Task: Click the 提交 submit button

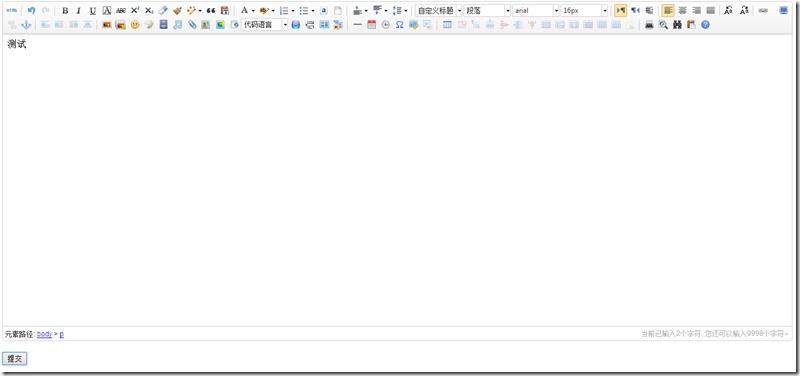Action: tap(14, 359)
